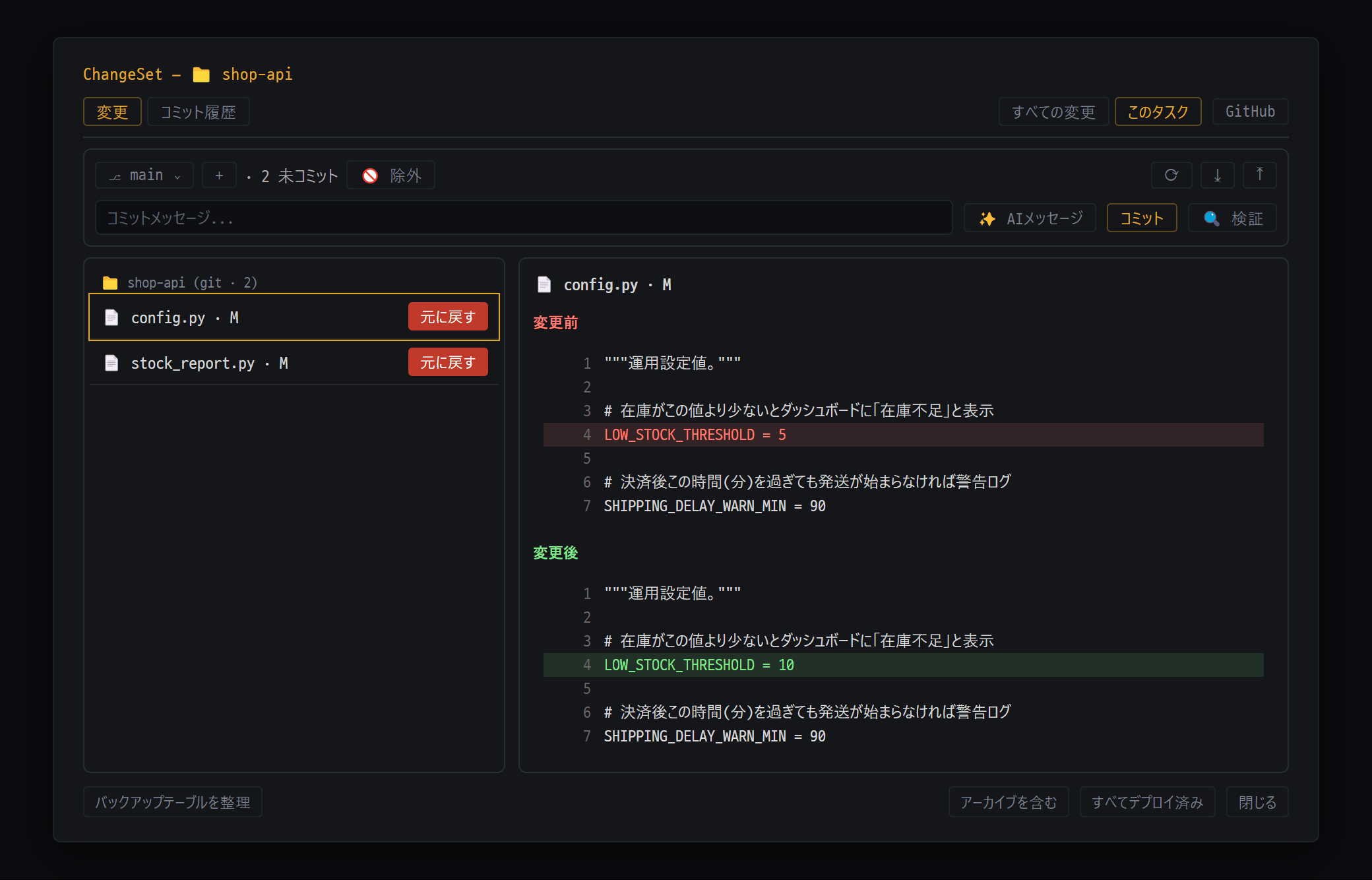Click the 除外 exclude button
This screenshot has width=1372, height=880.
coord(391,175)
